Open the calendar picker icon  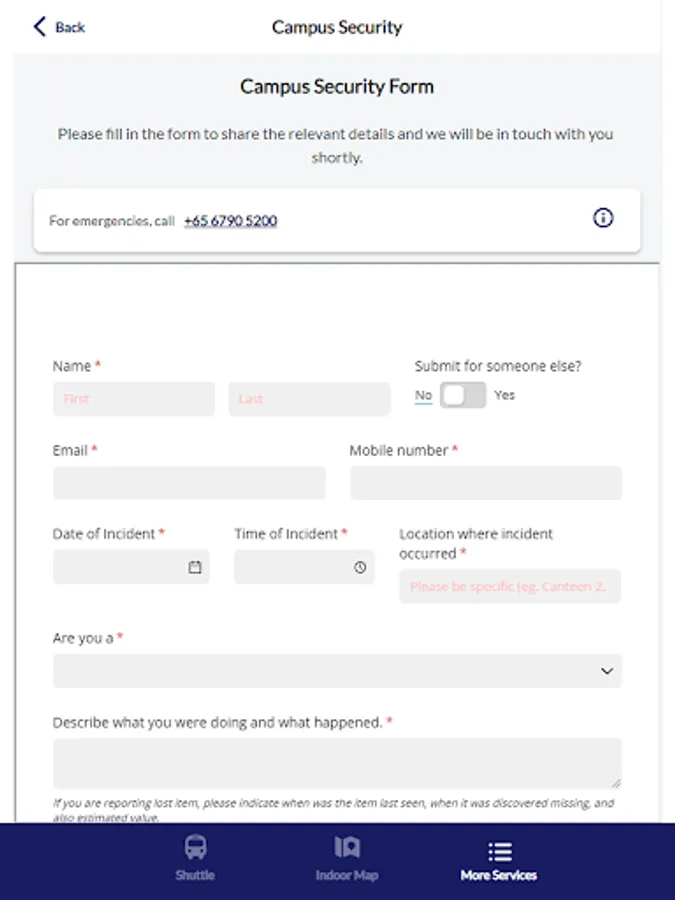point(195,567)
